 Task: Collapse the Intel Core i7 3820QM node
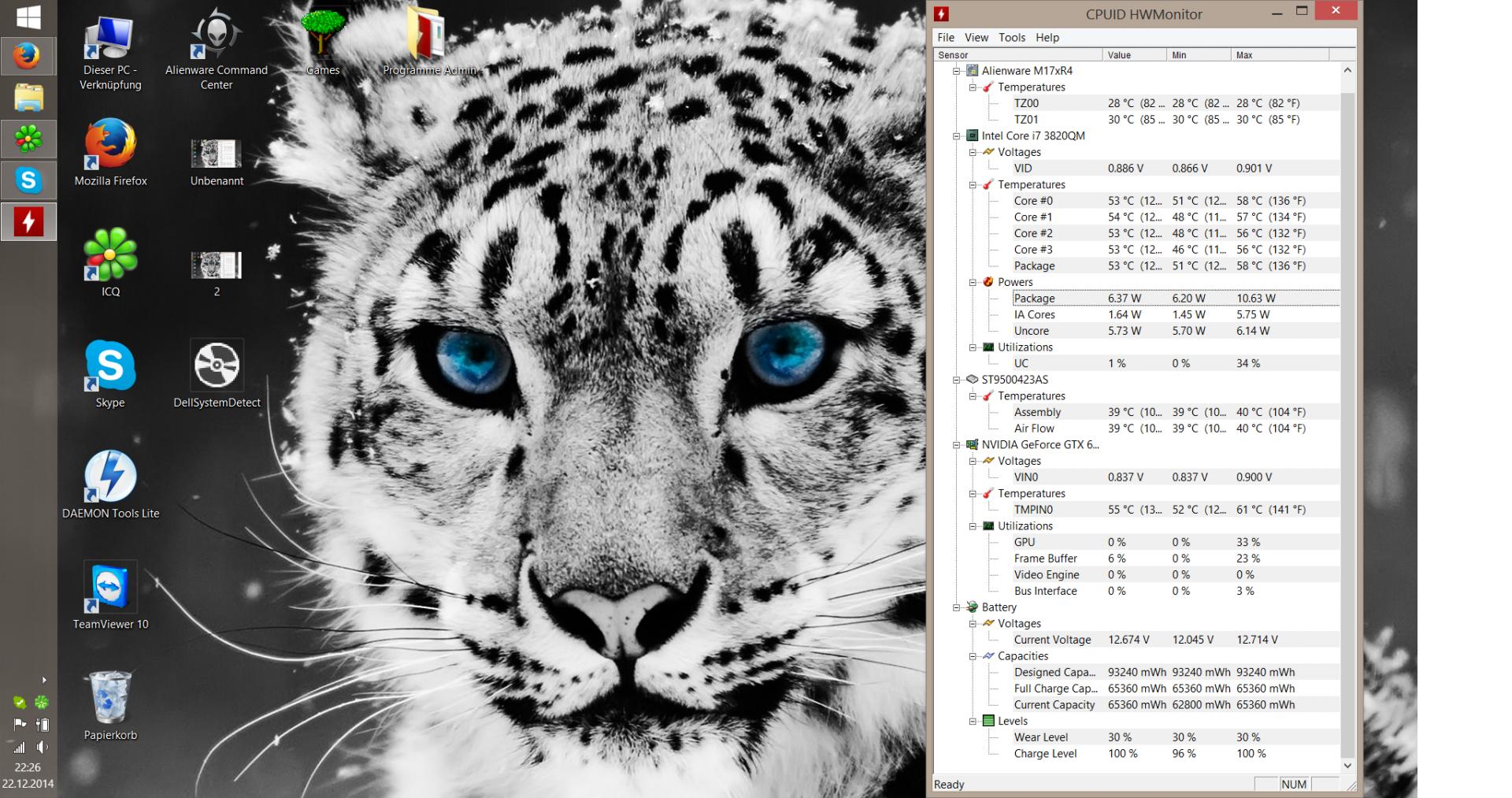point(957,136)
